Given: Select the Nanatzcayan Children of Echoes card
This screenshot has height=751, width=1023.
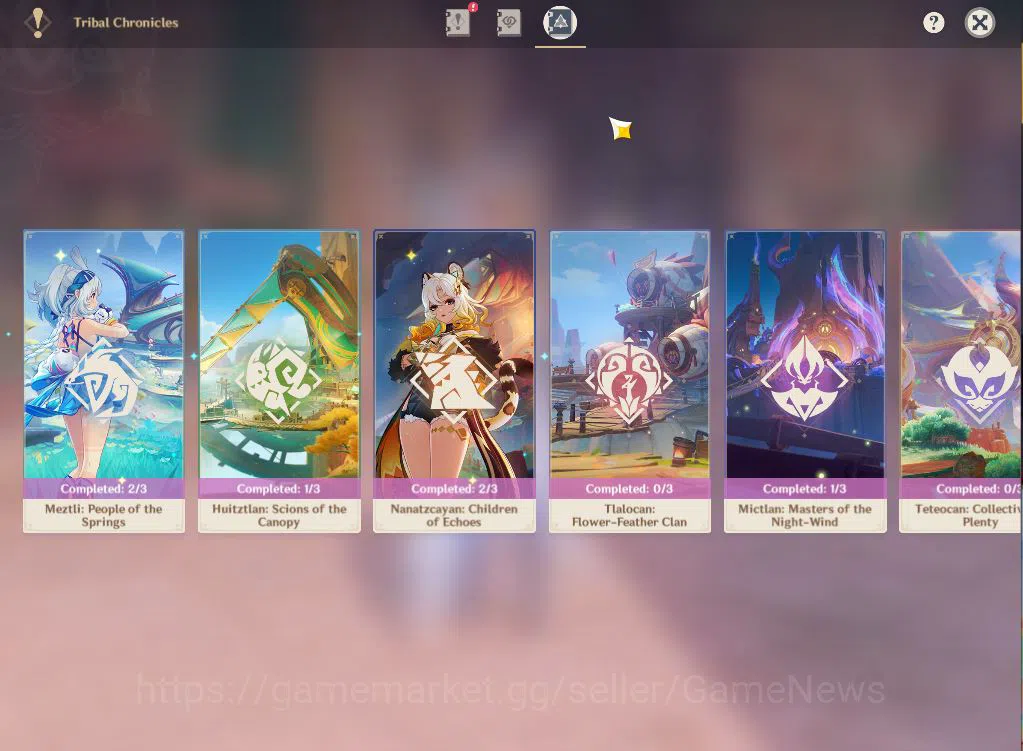Looking at the screenshot, I should click(x=454, y=381).
